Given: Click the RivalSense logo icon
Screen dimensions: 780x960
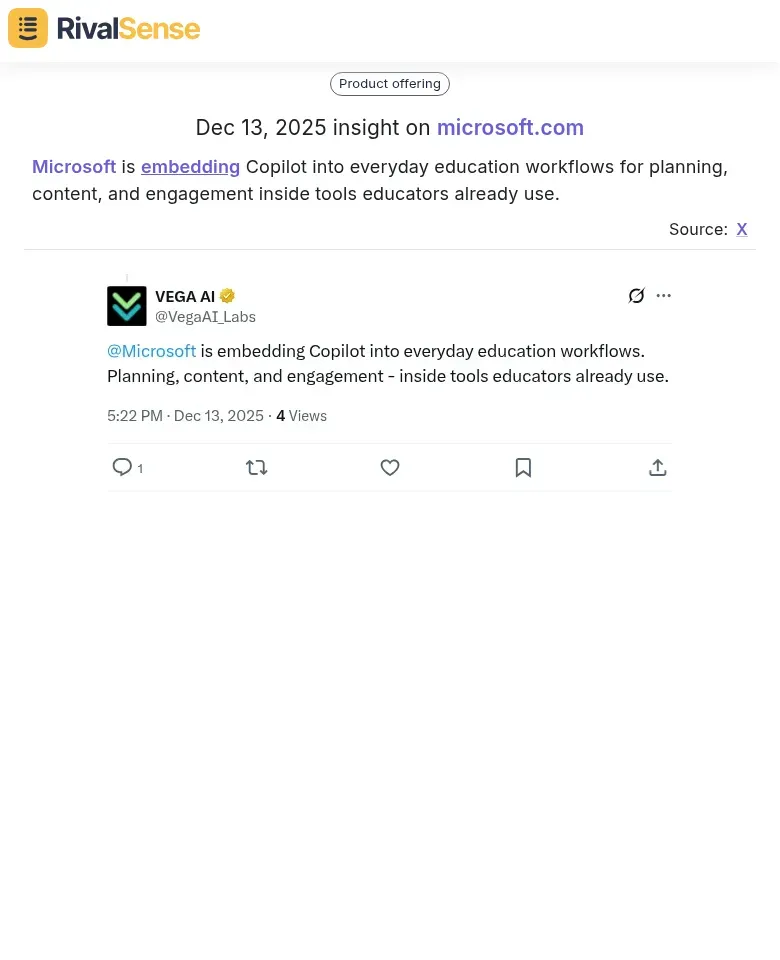Looking at the screenshot, I should point(27,27).
